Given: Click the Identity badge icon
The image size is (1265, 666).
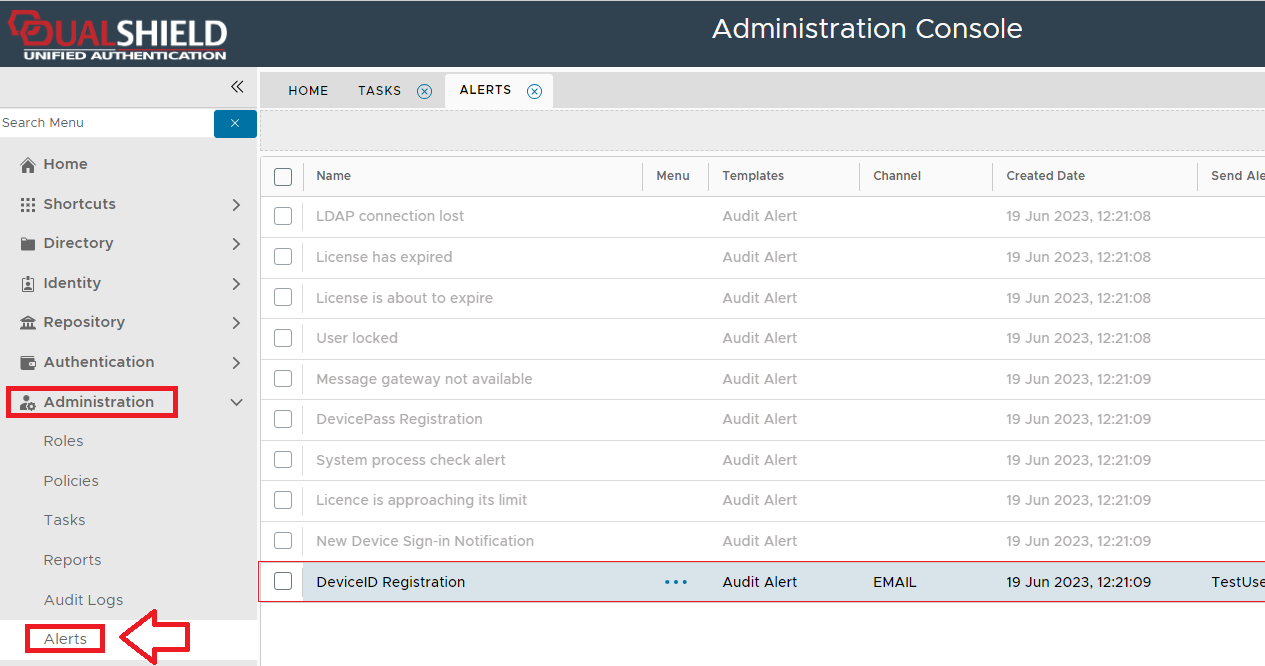Looking at the screenshot, I should pos(28,284).
